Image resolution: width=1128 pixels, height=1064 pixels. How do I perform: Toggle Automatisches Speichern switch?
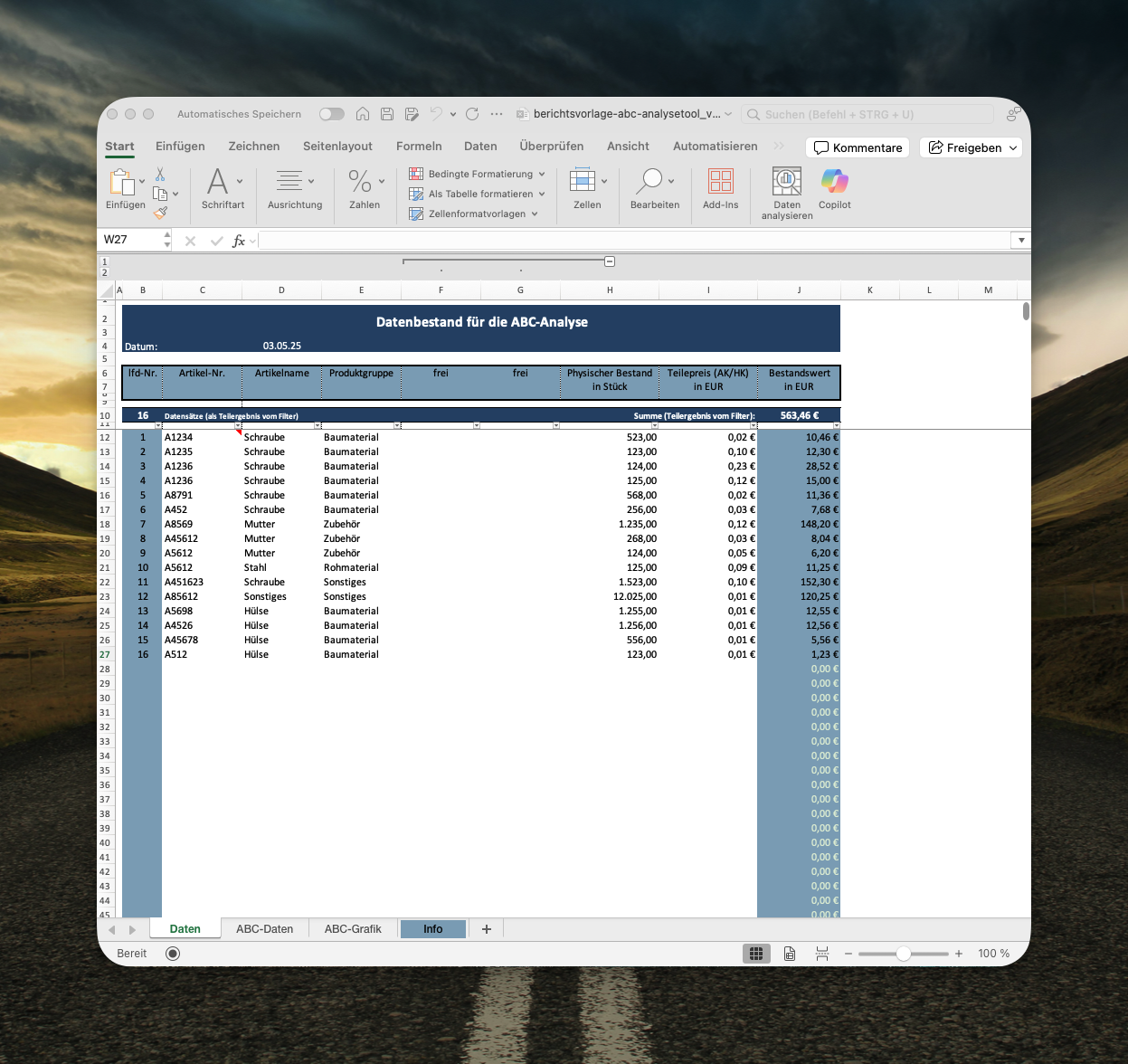click(x=332, y=114)
